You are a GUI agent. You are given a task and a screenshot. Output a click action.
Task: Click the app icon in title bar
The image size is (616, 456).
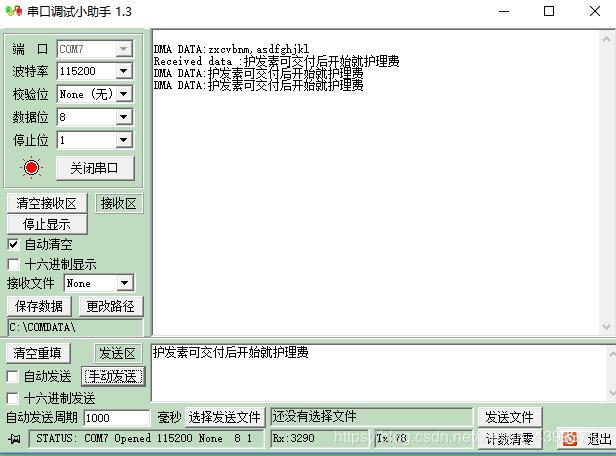[14, 11]
